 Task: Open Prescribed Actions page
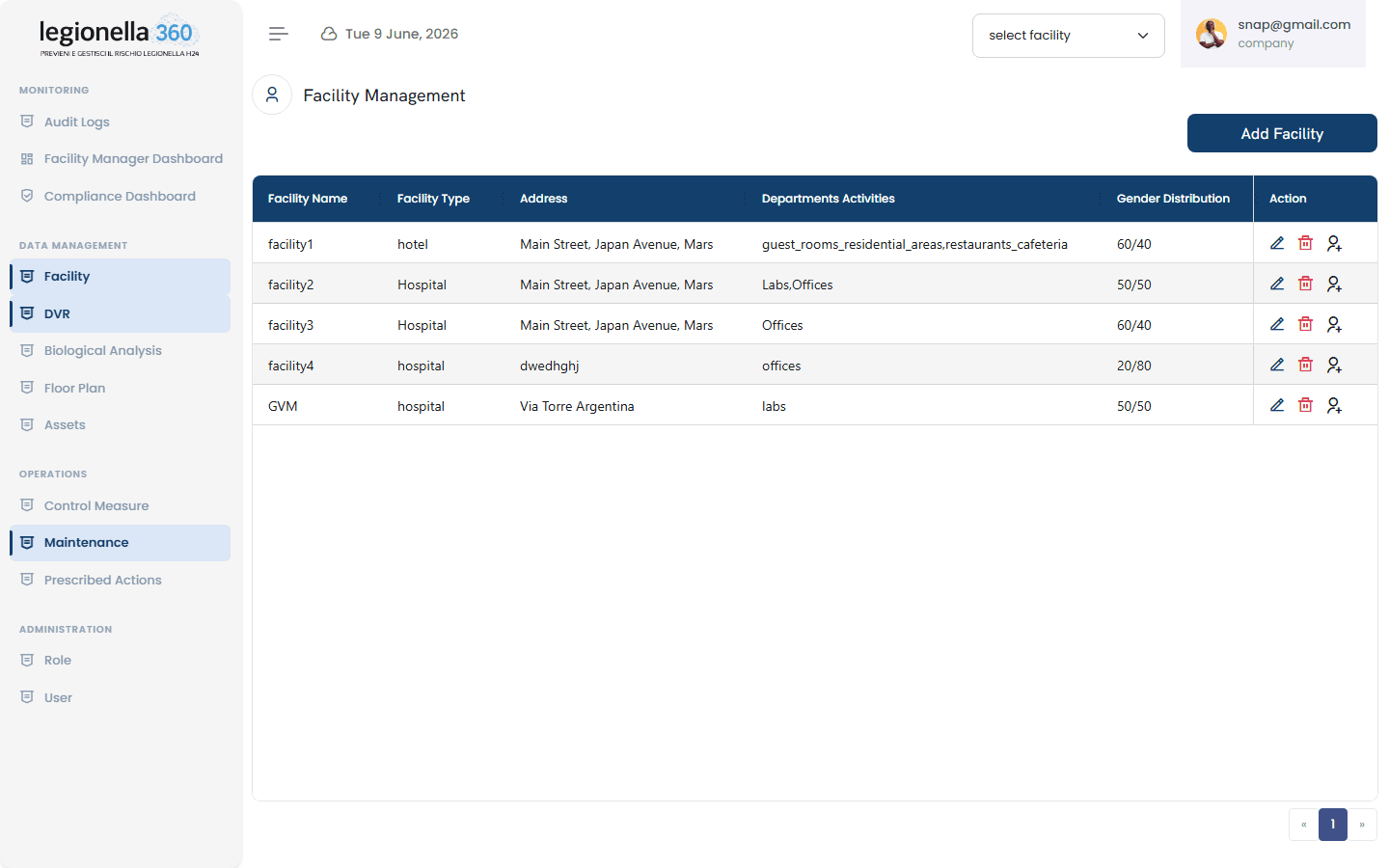[121, 580]
